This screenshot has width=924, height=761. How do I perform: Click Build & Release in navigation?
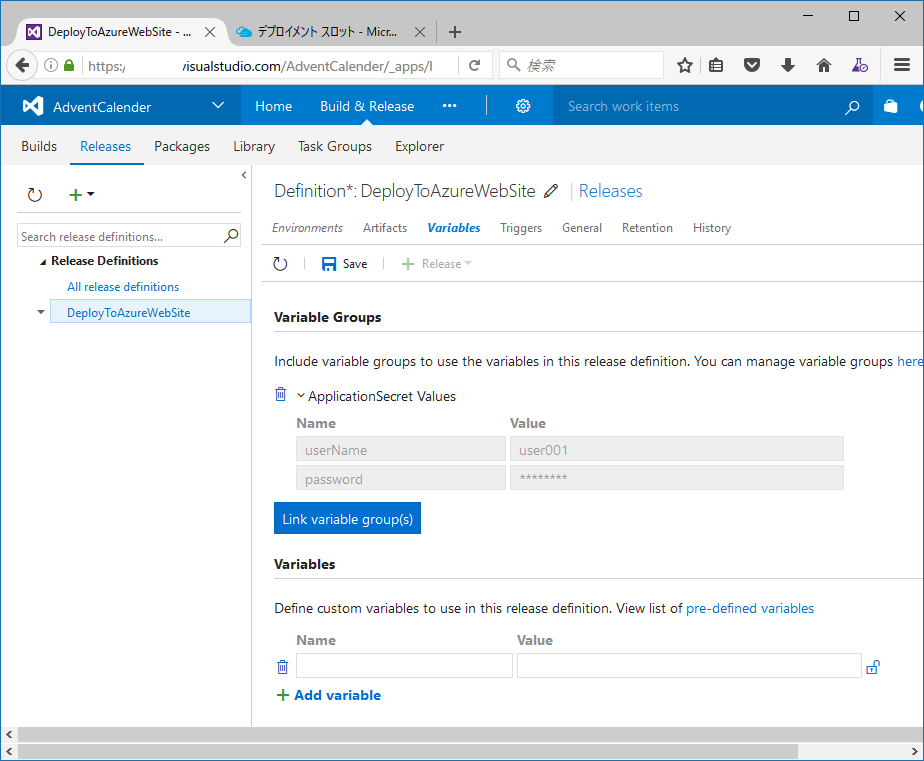[367, 106]
